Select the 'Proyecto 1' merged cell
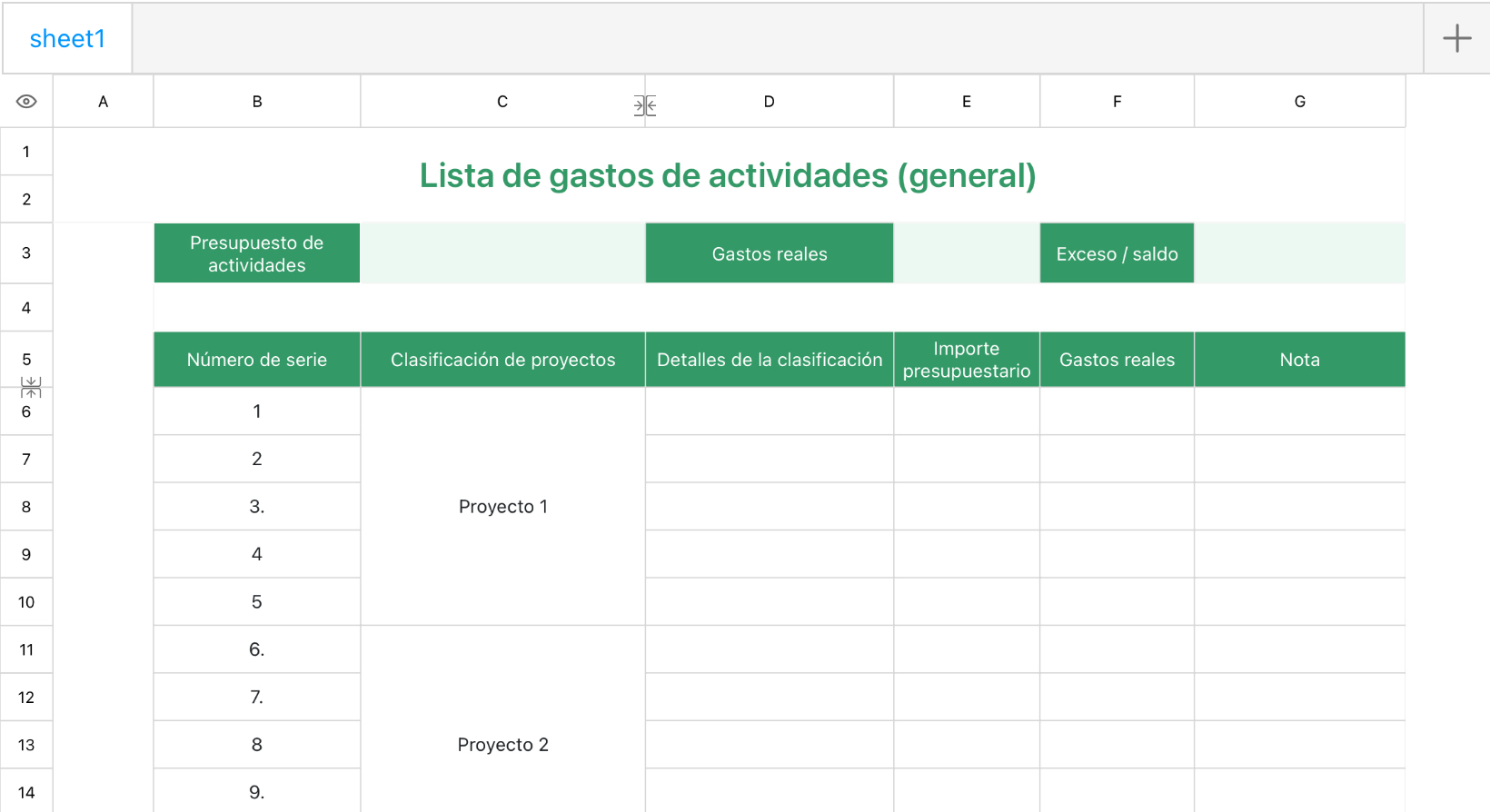The height and width of the screenshot is (812, 1490). point(503,507)
